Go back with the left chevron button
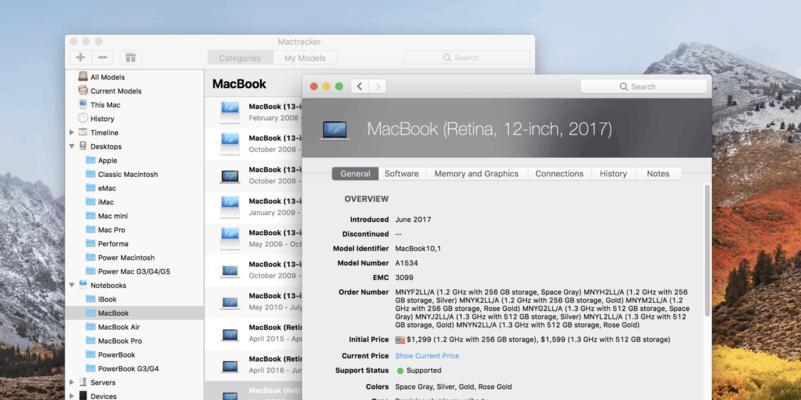801x400 pixels. (x=360, y=86)
